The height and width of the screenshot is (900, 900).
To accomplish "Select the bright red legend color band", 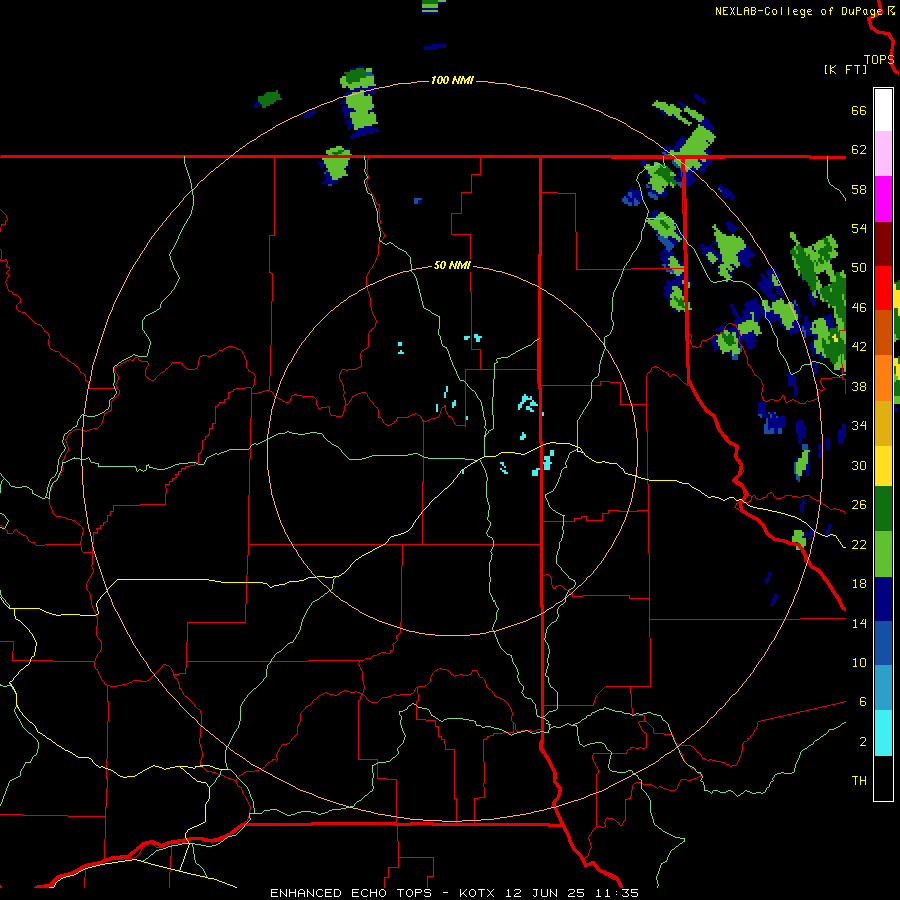I will click(x=883, y=288).
